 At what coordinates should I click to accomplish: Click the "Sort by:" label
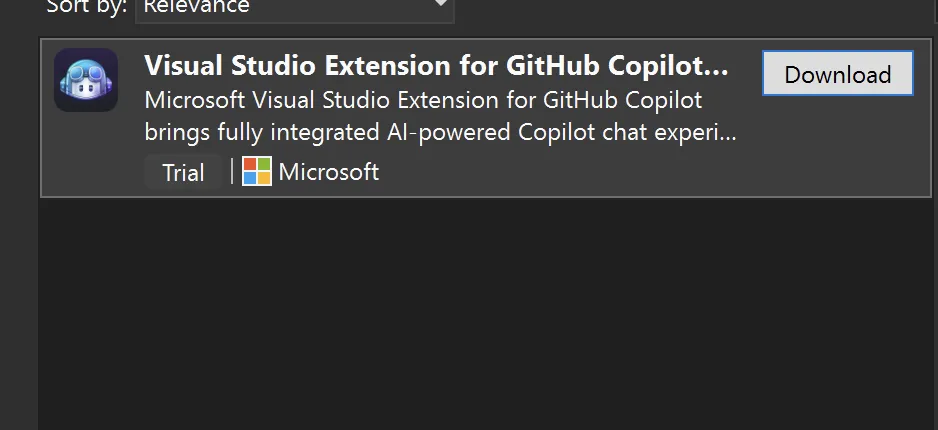[86, 7]
